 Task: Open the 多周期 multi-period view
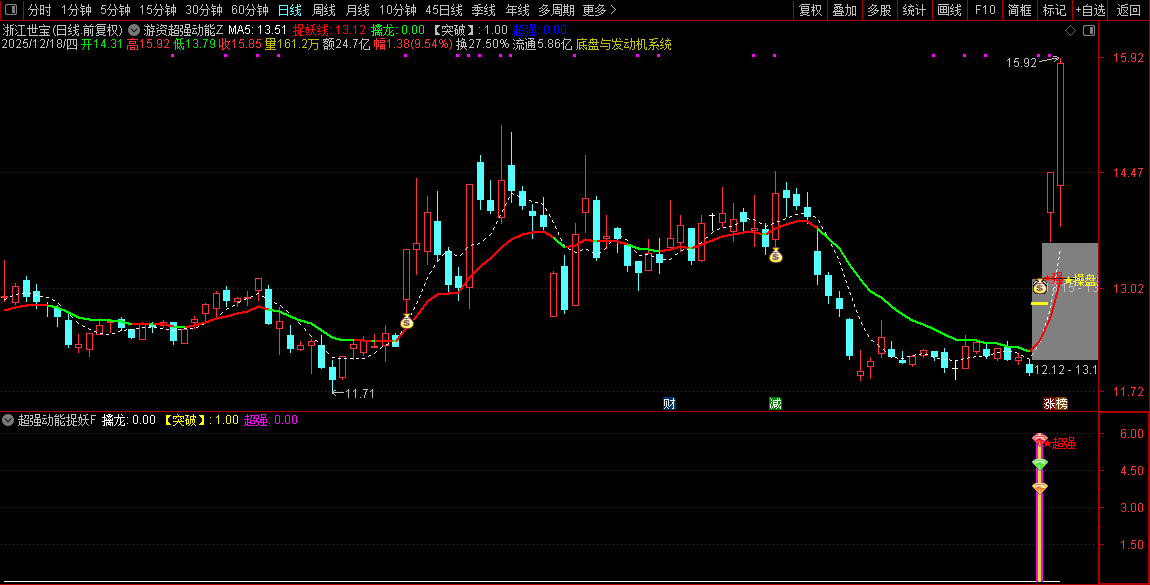click(556, 10)
